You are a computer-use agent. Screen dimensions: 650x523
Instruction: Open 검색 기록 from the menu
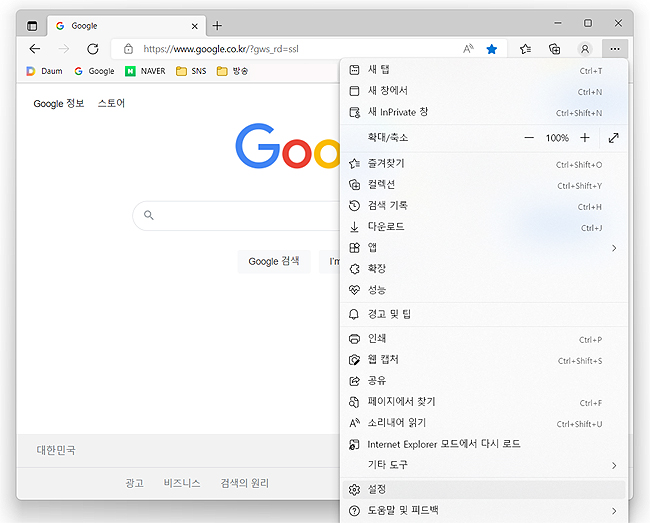(x=483, y=206)
